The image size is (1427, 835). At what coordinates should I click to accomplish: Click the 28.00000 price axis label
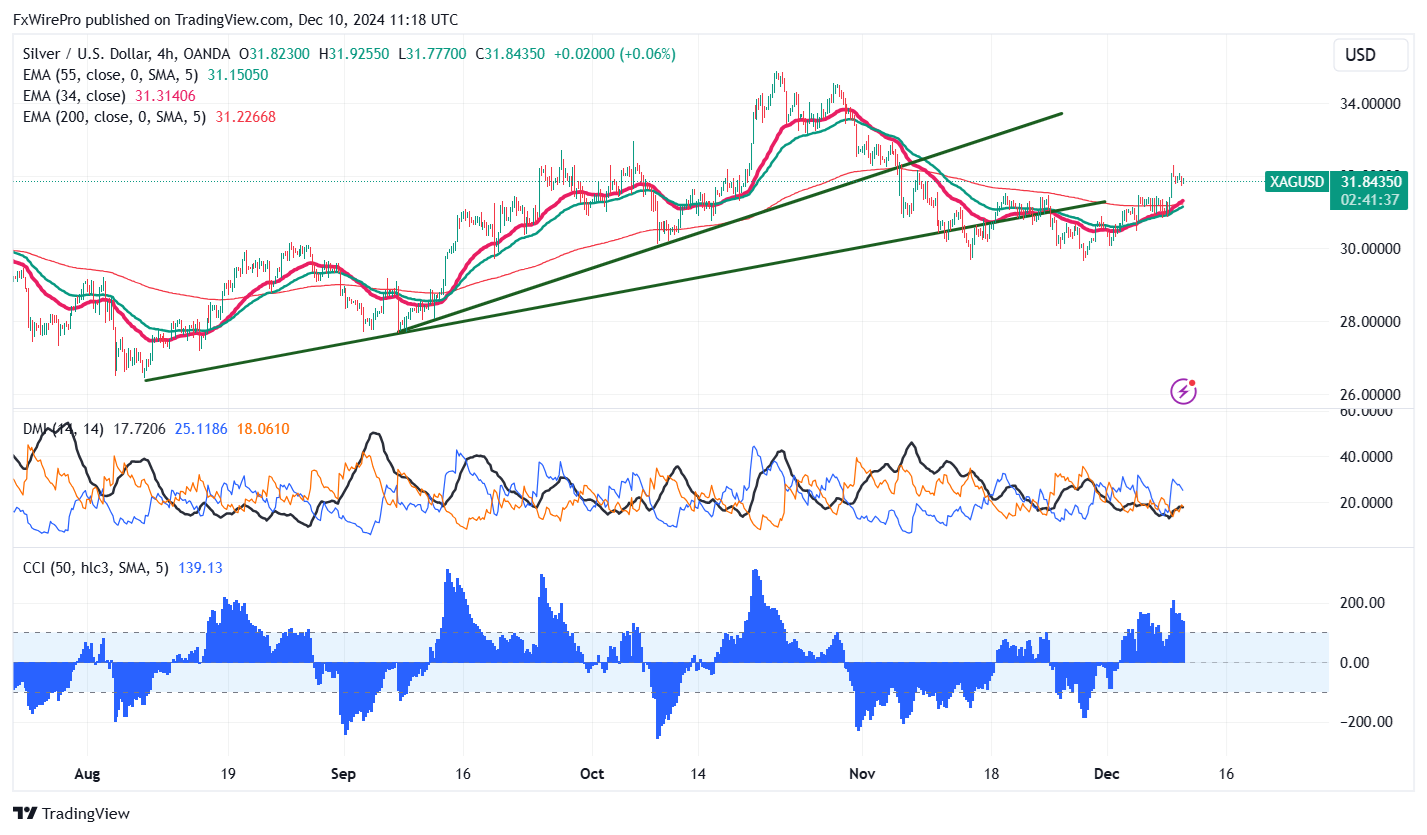tap(1372, 321)
